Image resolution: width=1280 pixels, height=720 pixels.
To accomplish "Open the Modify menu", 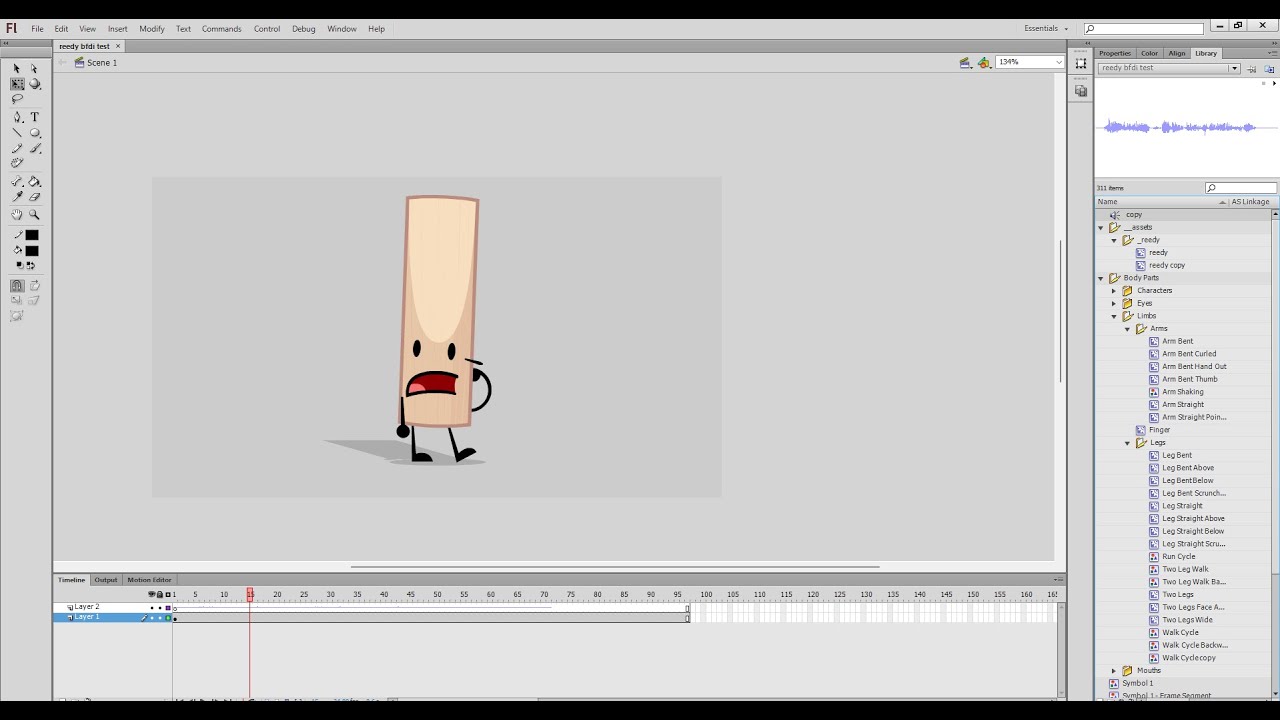I will click(152, 29).
